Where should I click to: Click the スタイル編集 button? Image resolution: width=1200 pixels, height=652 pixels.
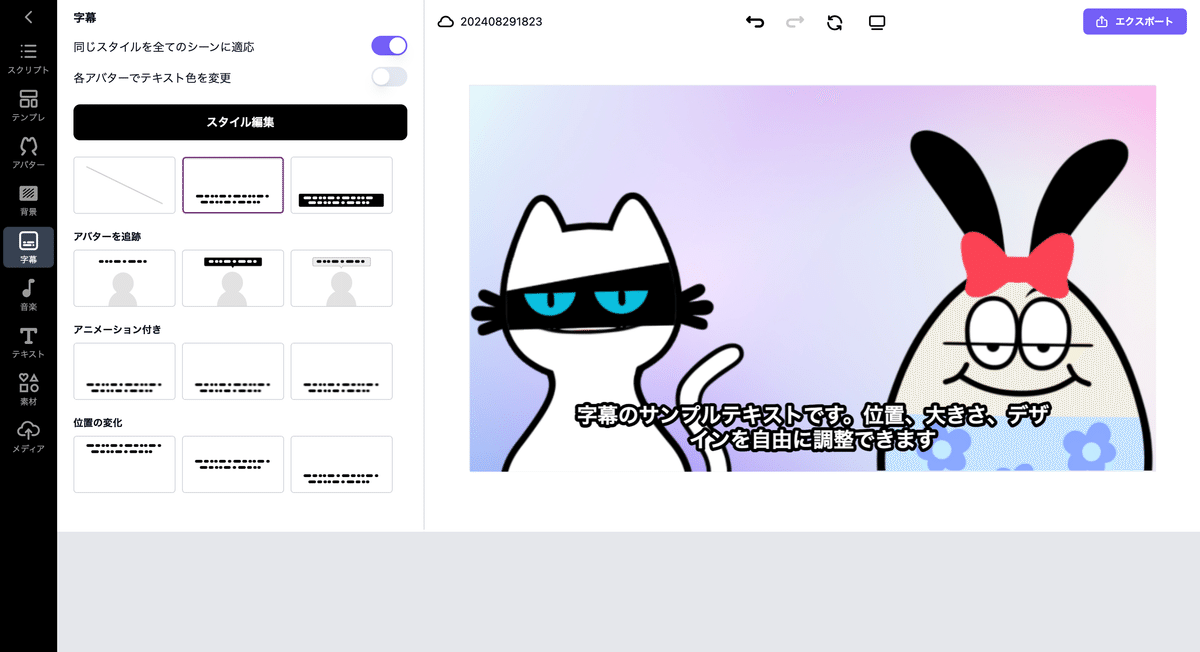(240, 122)
